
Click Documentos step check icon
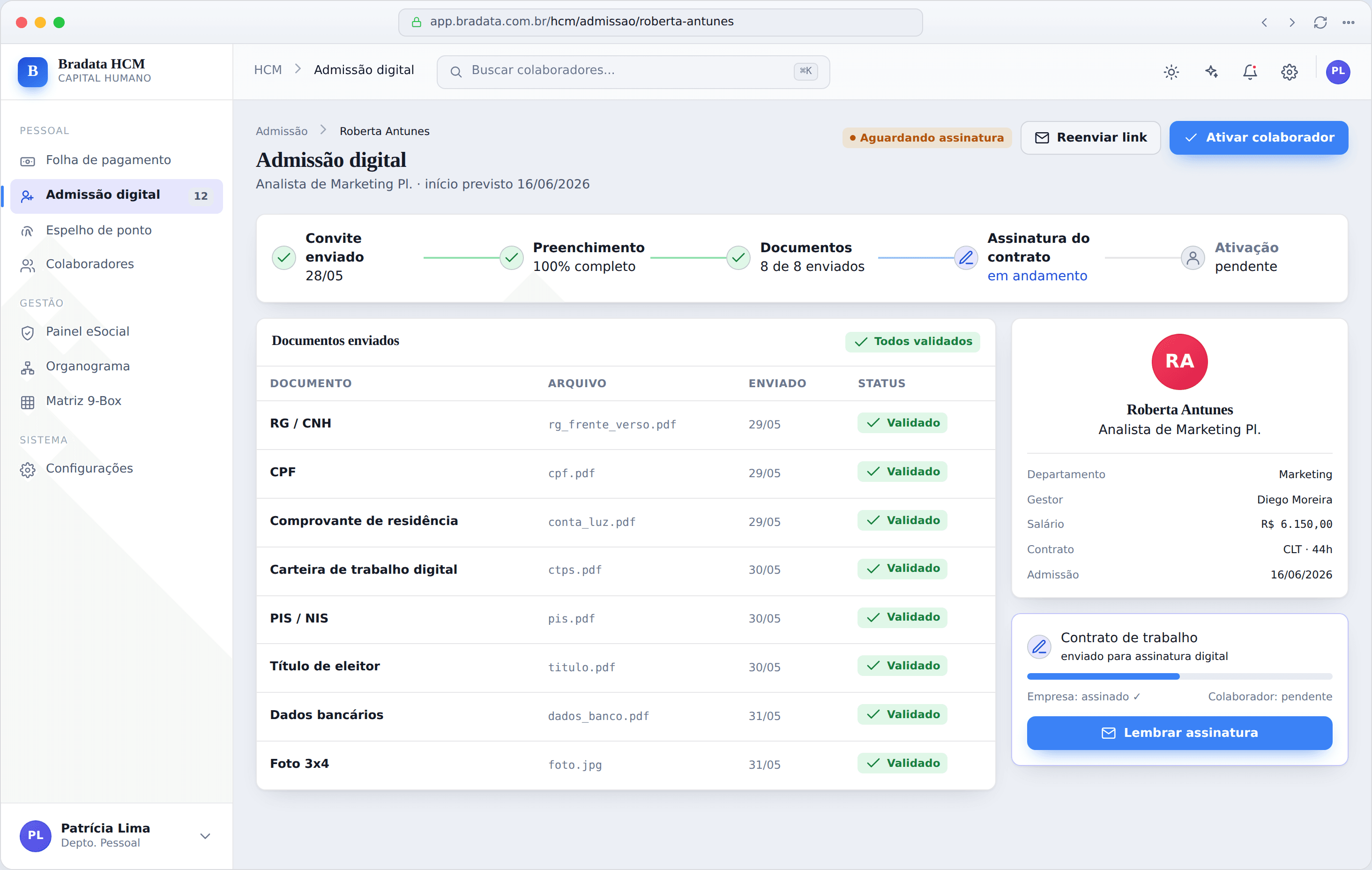point(738,258)
